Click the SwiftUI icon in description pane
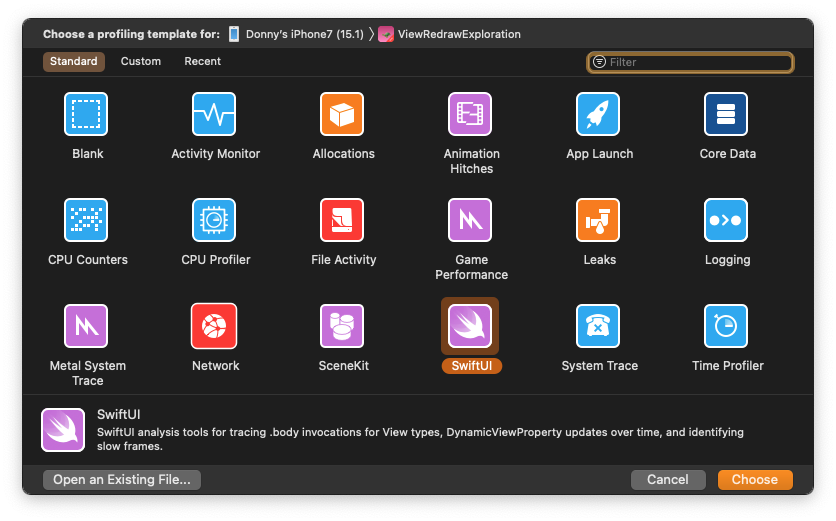The image size is (836, 521). 63,430
